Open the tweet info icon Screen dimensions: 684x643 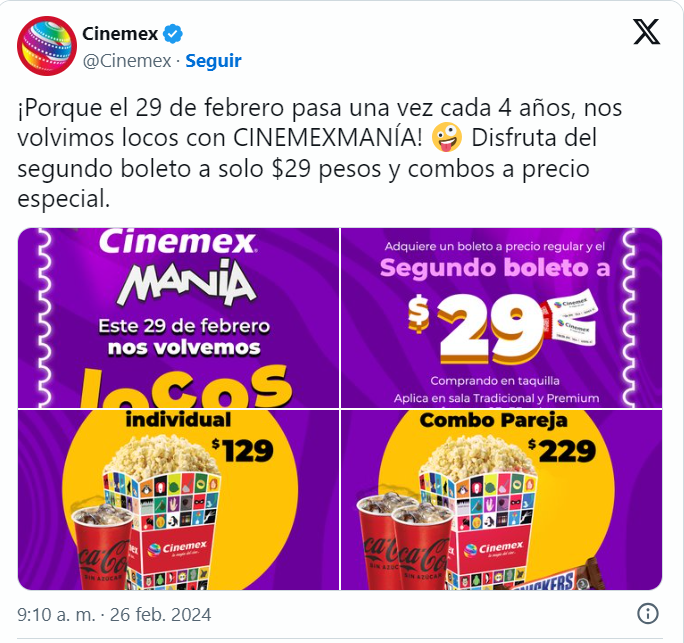coord(648,614)
